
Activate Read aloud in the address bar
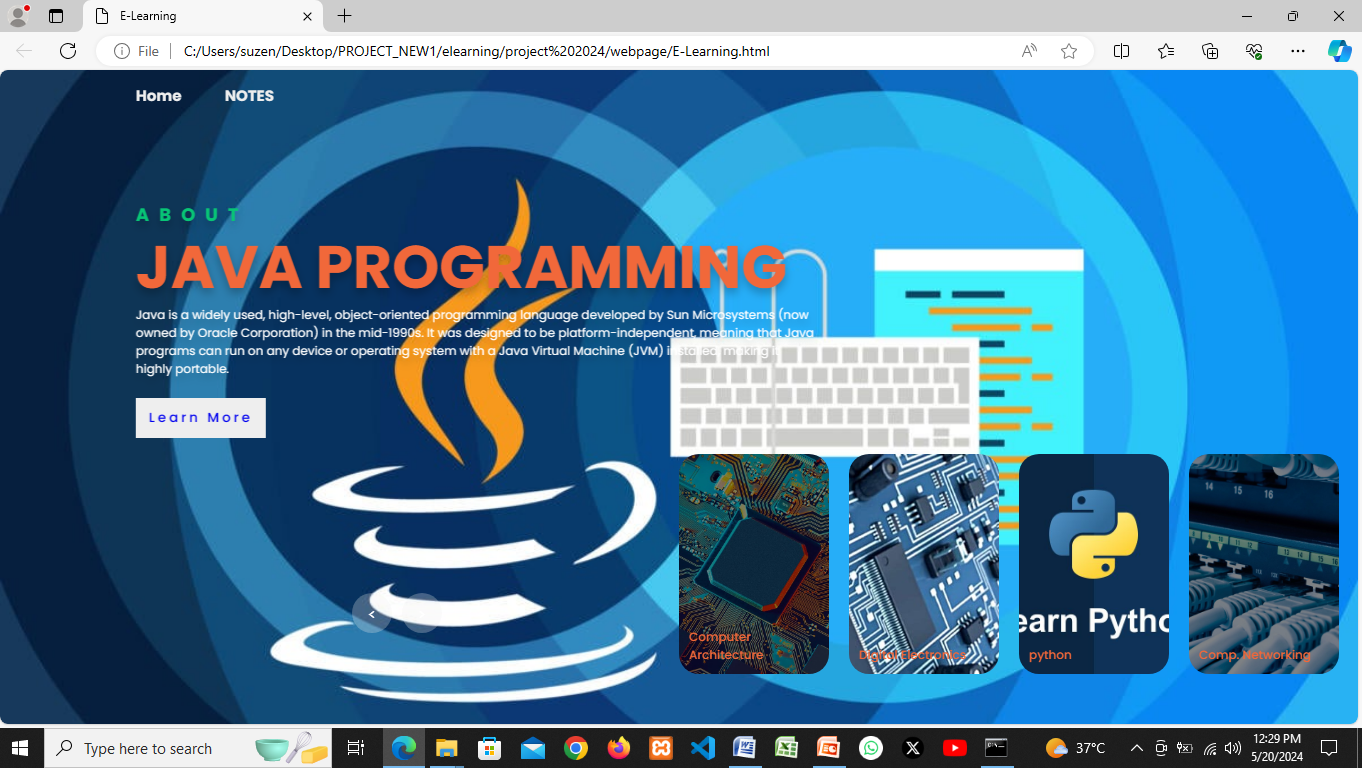pyautogui.click(x=1028, y=51)
